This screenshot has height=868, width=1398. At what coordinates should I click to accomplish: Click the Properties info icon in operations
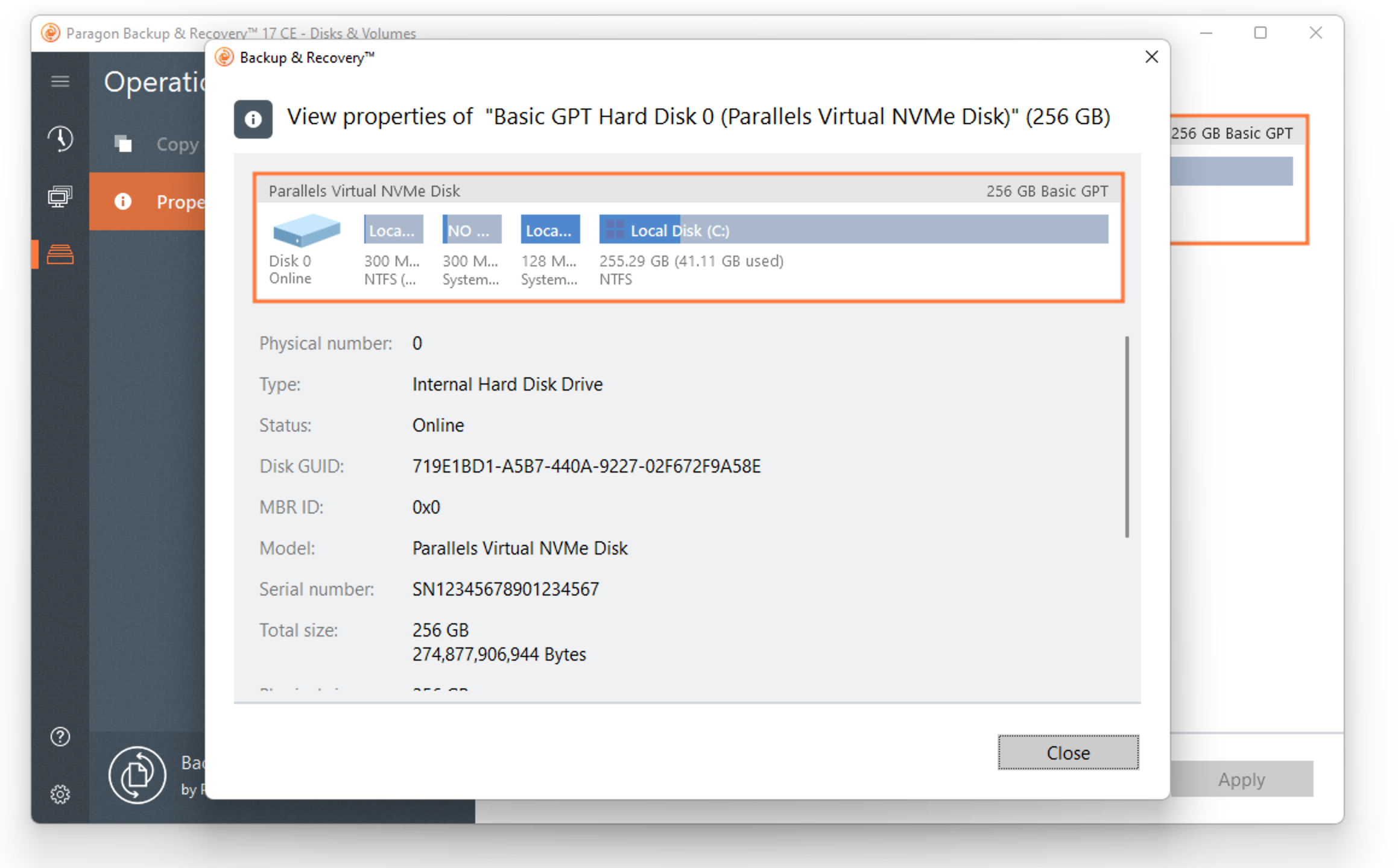coord(123,201)
